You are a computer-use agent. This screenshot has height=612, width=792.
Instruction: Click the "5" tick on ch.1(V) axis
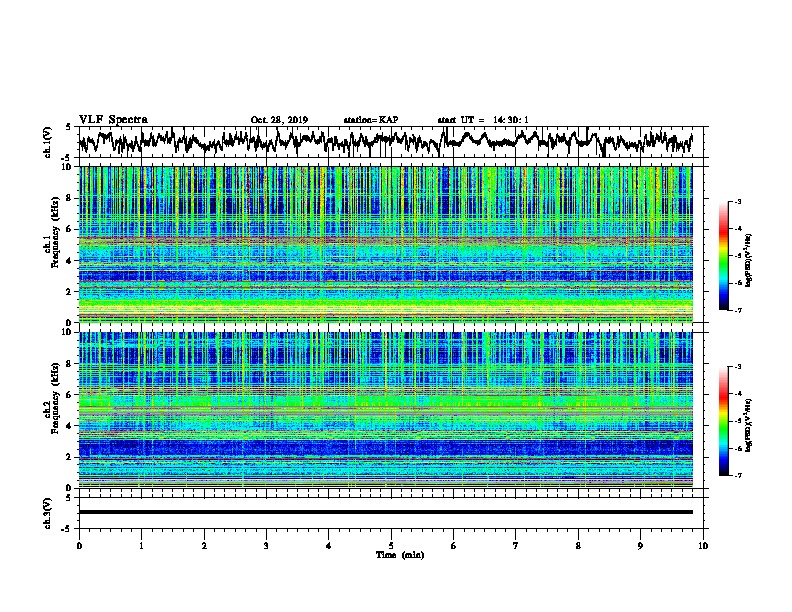69,127
